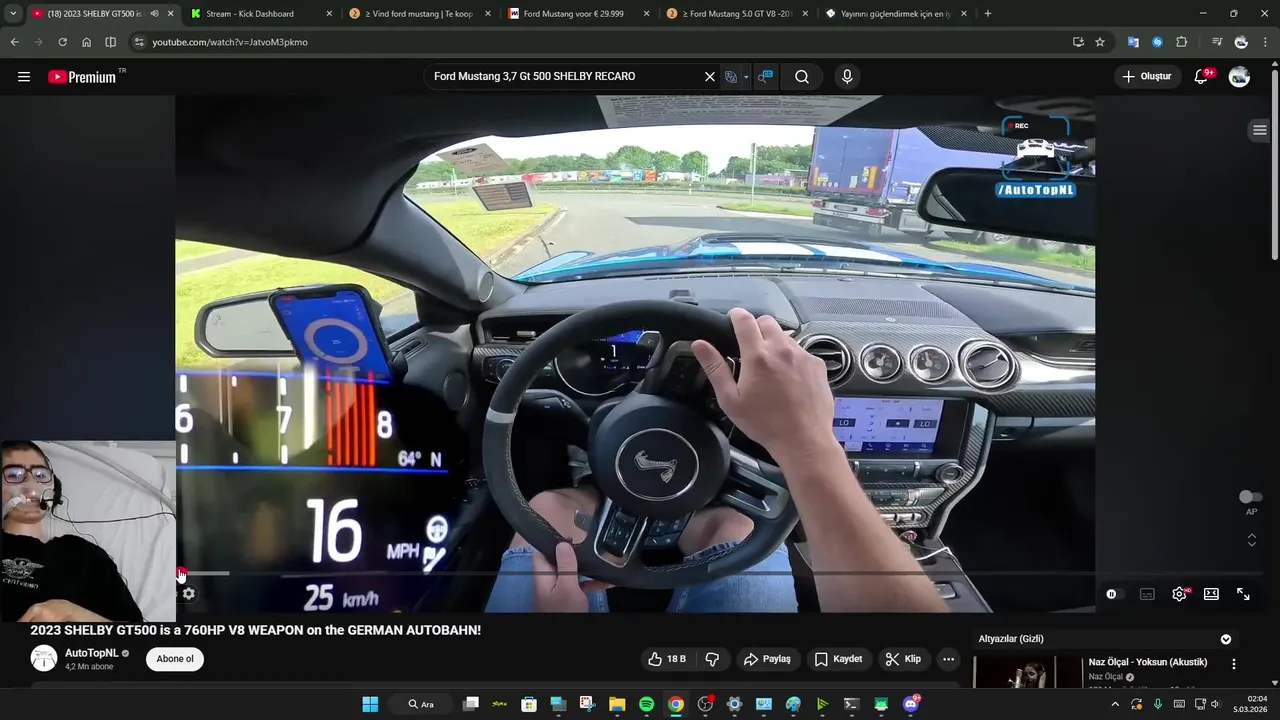Screen dimensions: 1280x720
Task: Toggle autoplay switch in player
Action: [1113, 594]
